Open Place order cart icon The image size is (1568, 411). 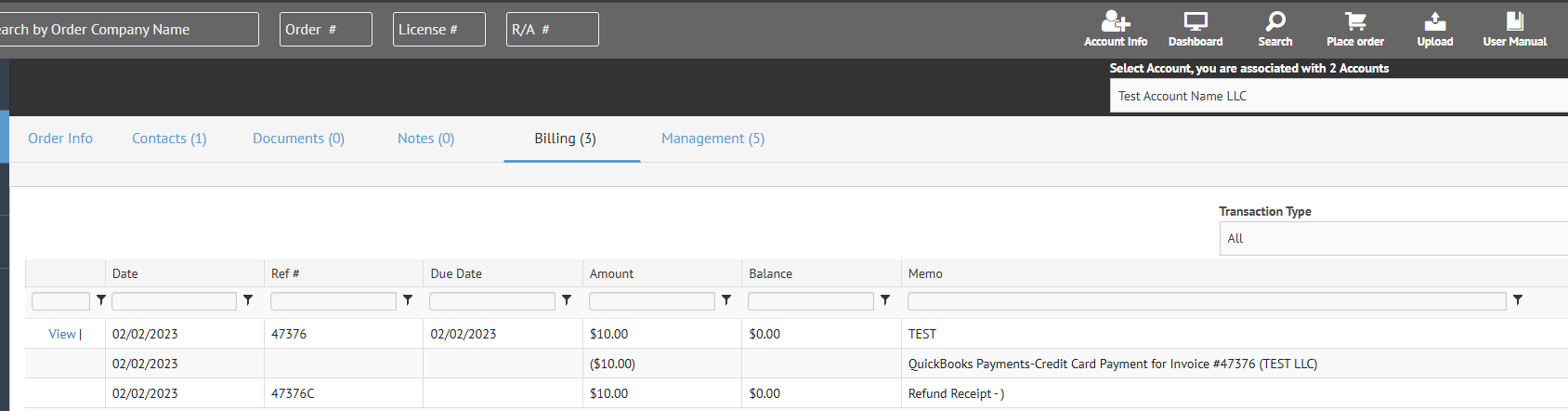click(1355, 29)
